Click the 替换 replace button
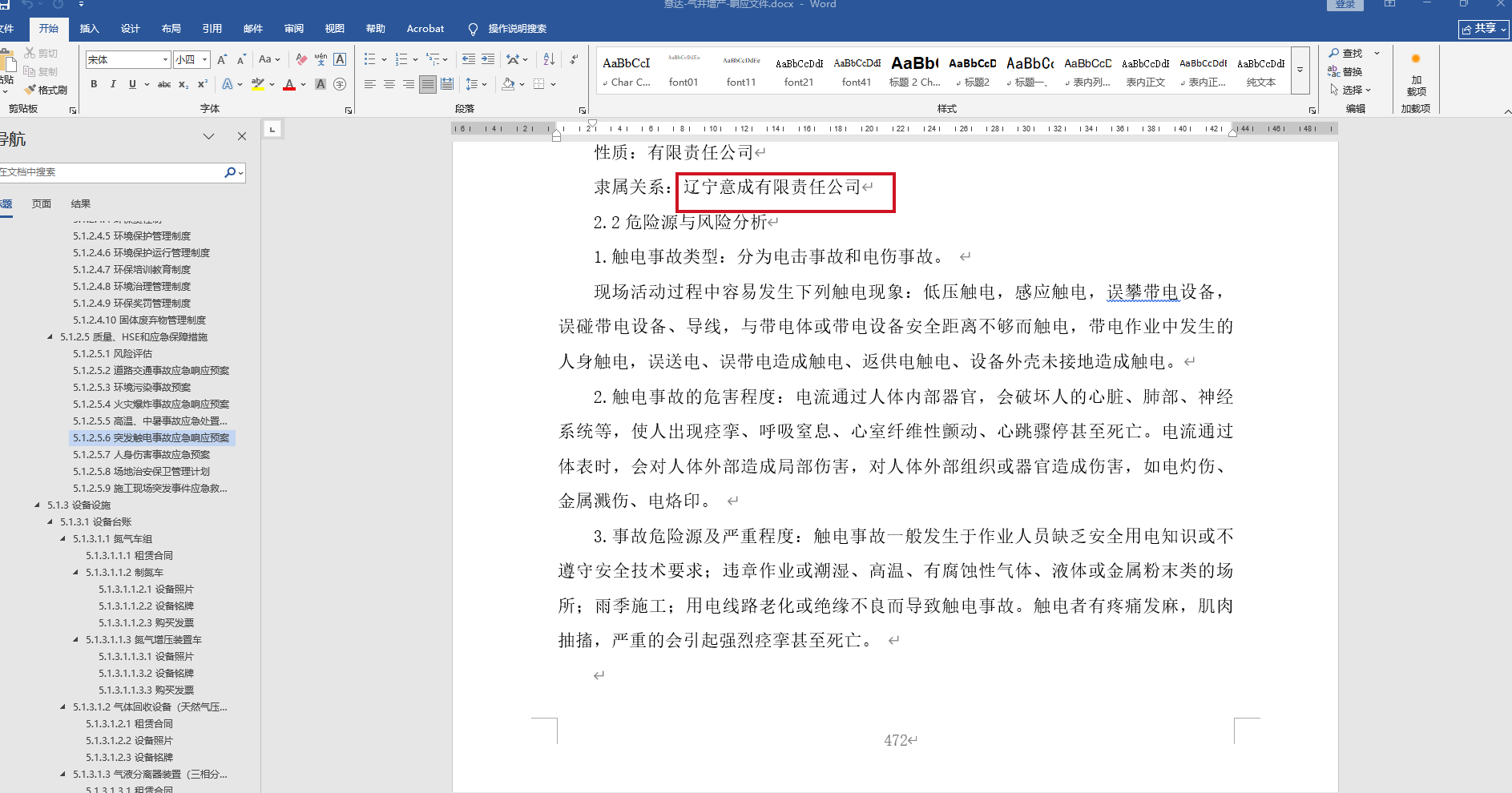The image size is (1512, 793). (1346, 71)
